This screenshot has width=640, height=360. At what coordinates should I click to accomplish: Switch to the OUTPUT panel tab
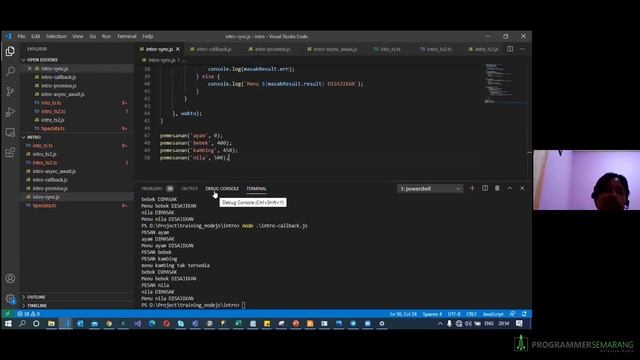coord(189,189)
